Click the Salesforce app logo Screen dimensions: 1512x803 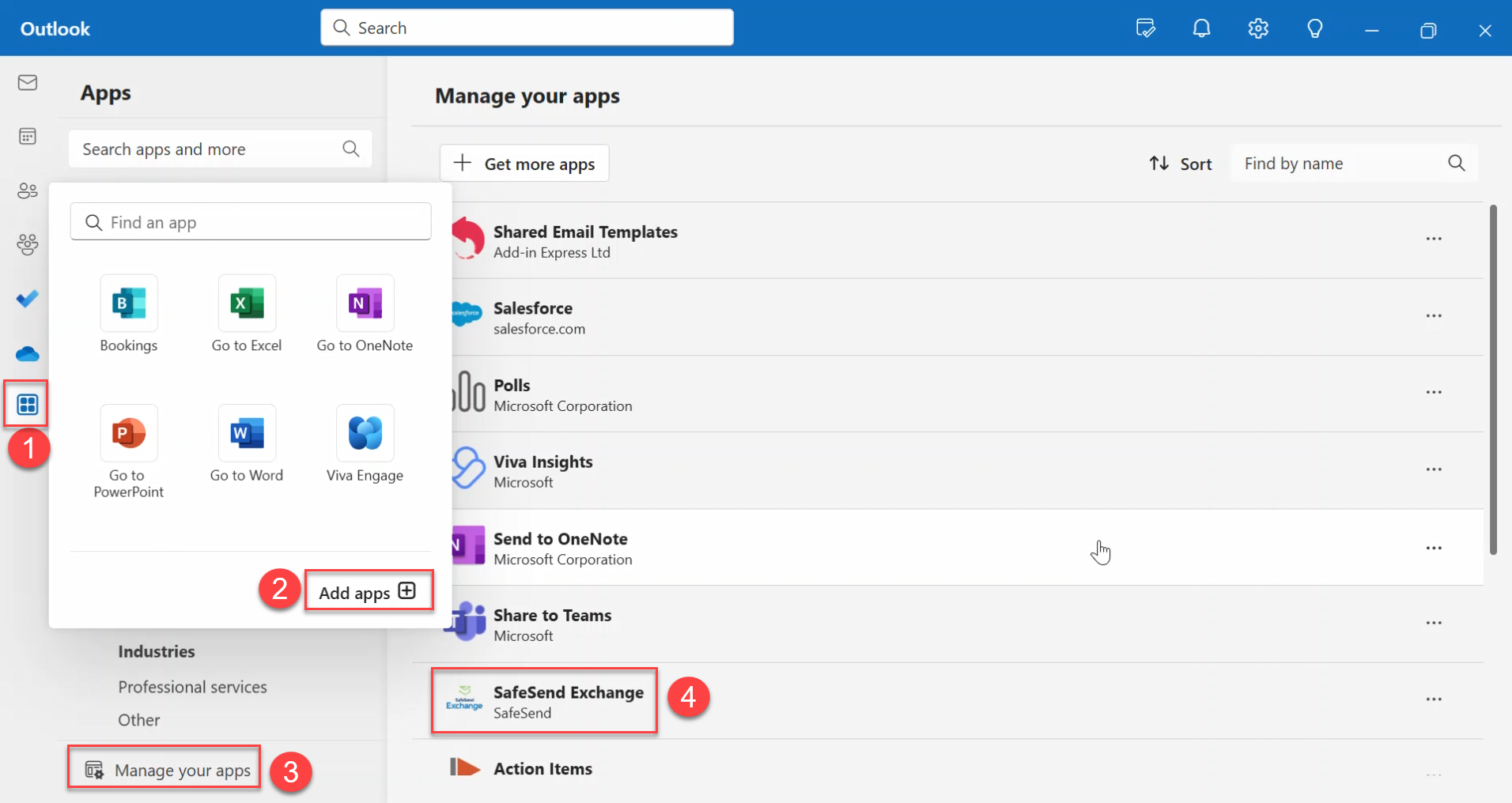point(467,314)
